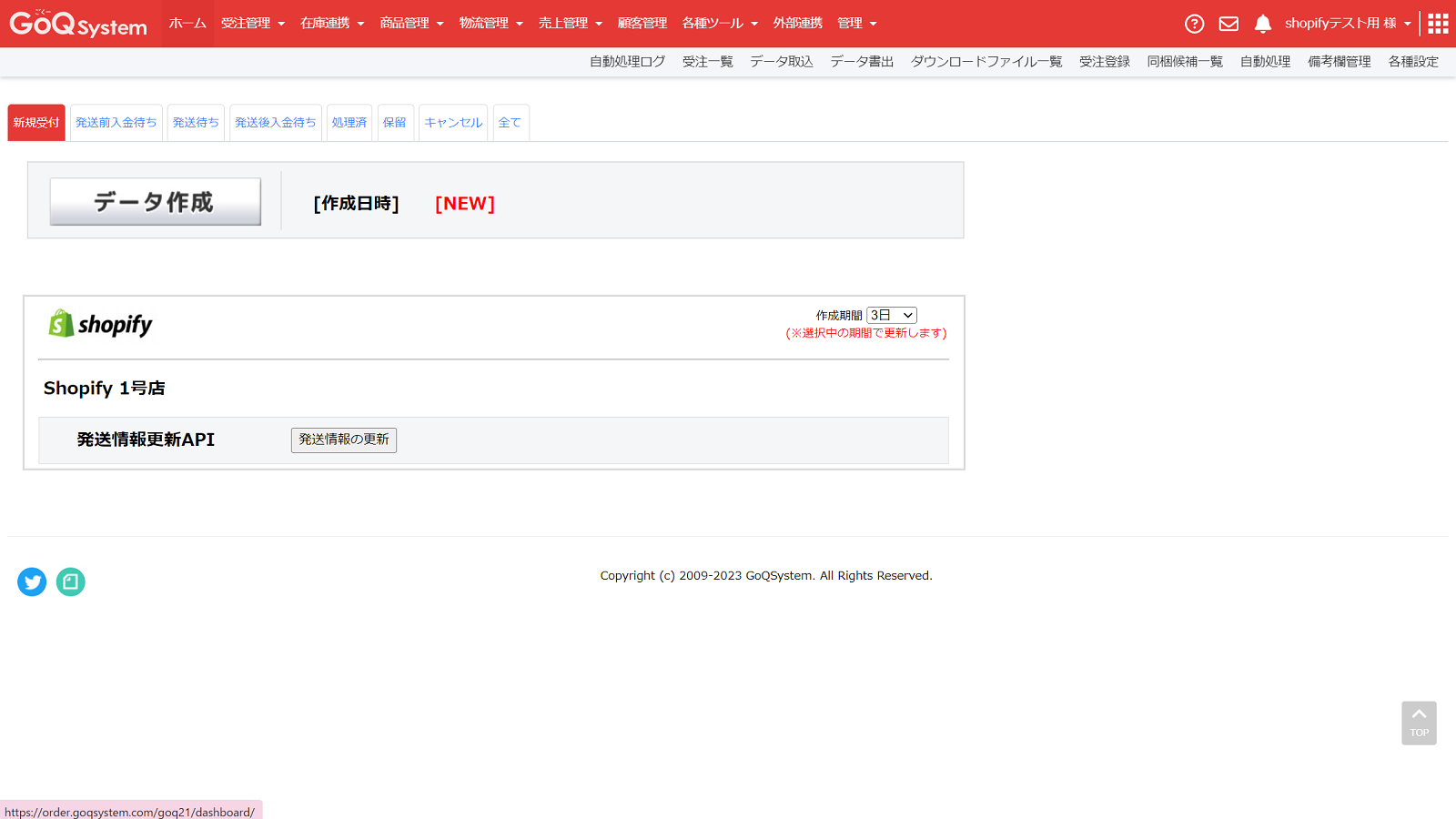The image size is (1456, 819).
Task: Expand the 商品管理 menu
Action: pos(411,24)
